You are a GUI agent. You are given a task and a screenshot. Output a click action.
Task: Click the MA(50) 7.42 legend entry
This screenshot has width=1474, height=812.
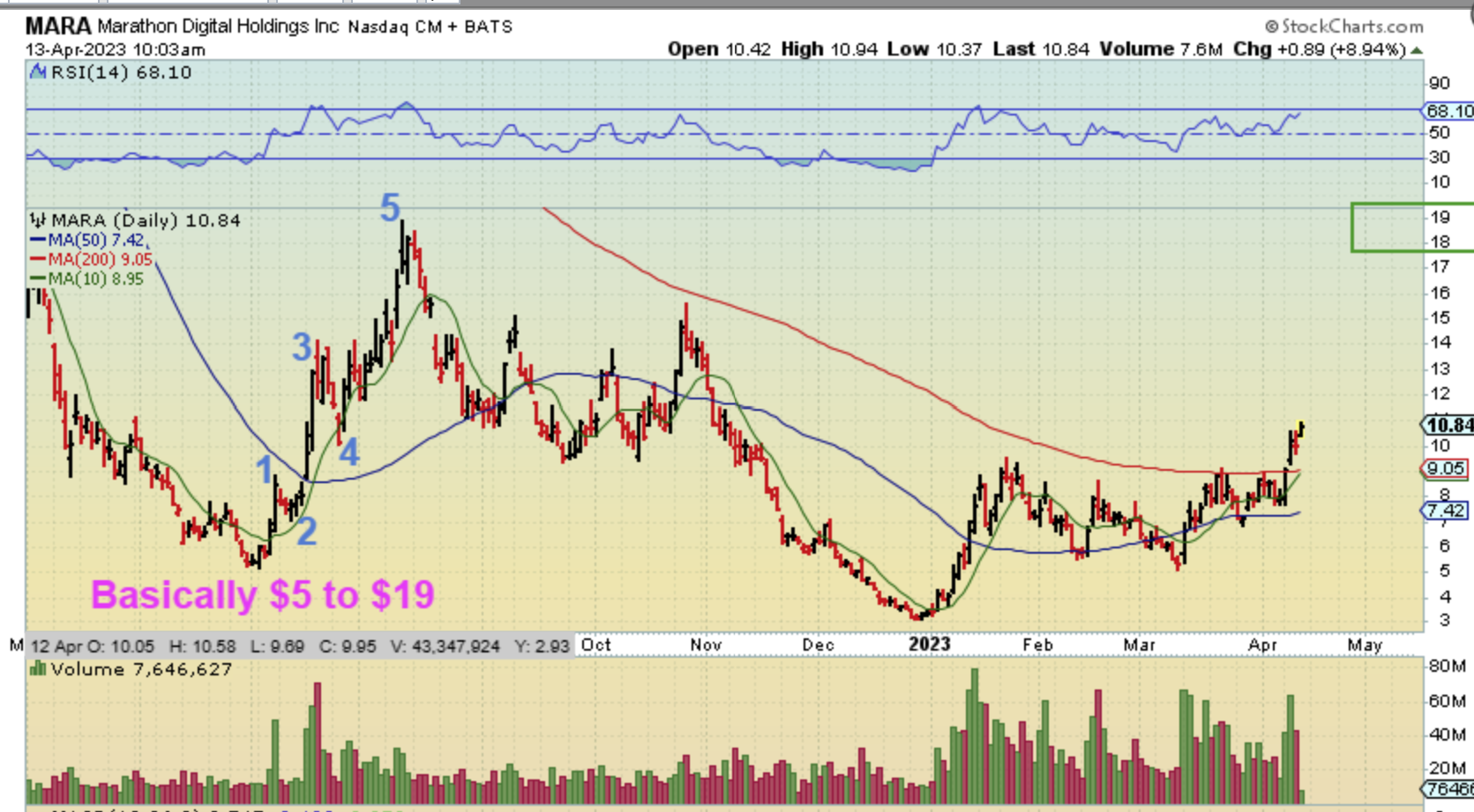[95, 240]
